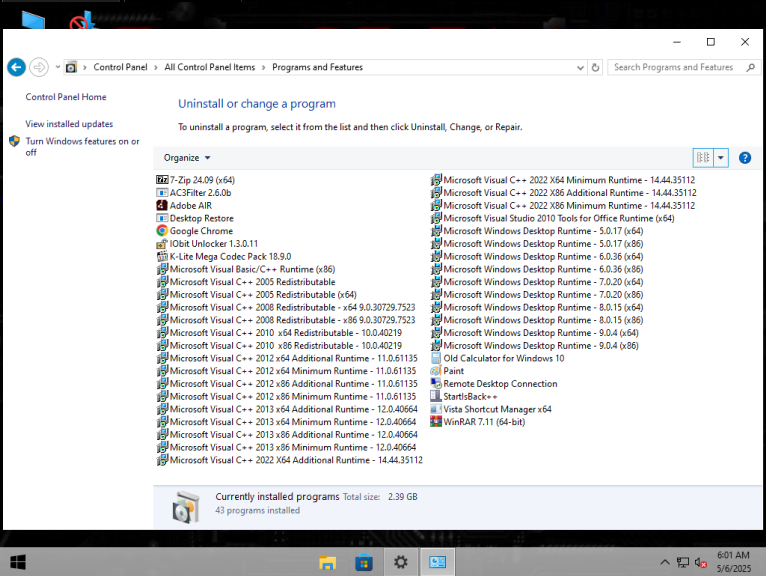This screenshot has width=766, height=576.
Task: Select Windows Desktop Runtime 9.0.4 (x64)
Action: coord(534,333)
